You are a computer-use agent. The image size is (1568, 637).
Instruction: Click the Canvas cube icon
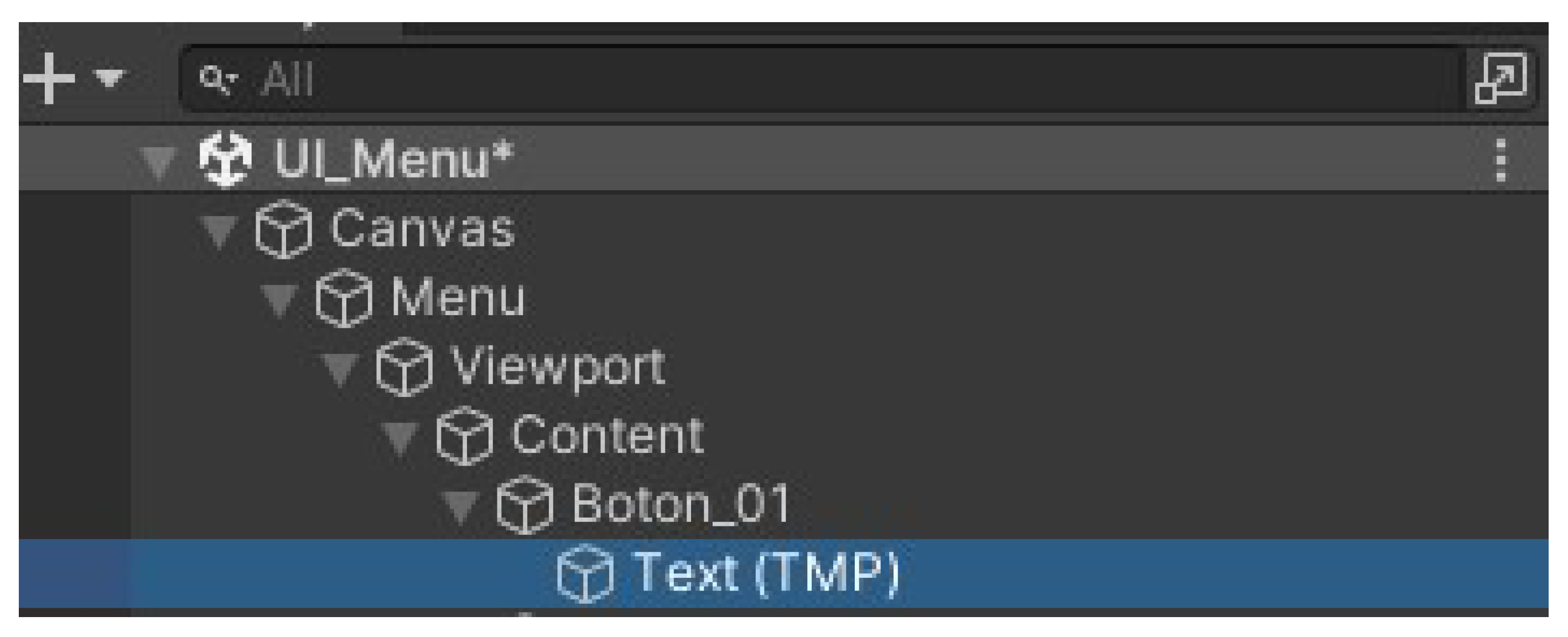(284, 230)
